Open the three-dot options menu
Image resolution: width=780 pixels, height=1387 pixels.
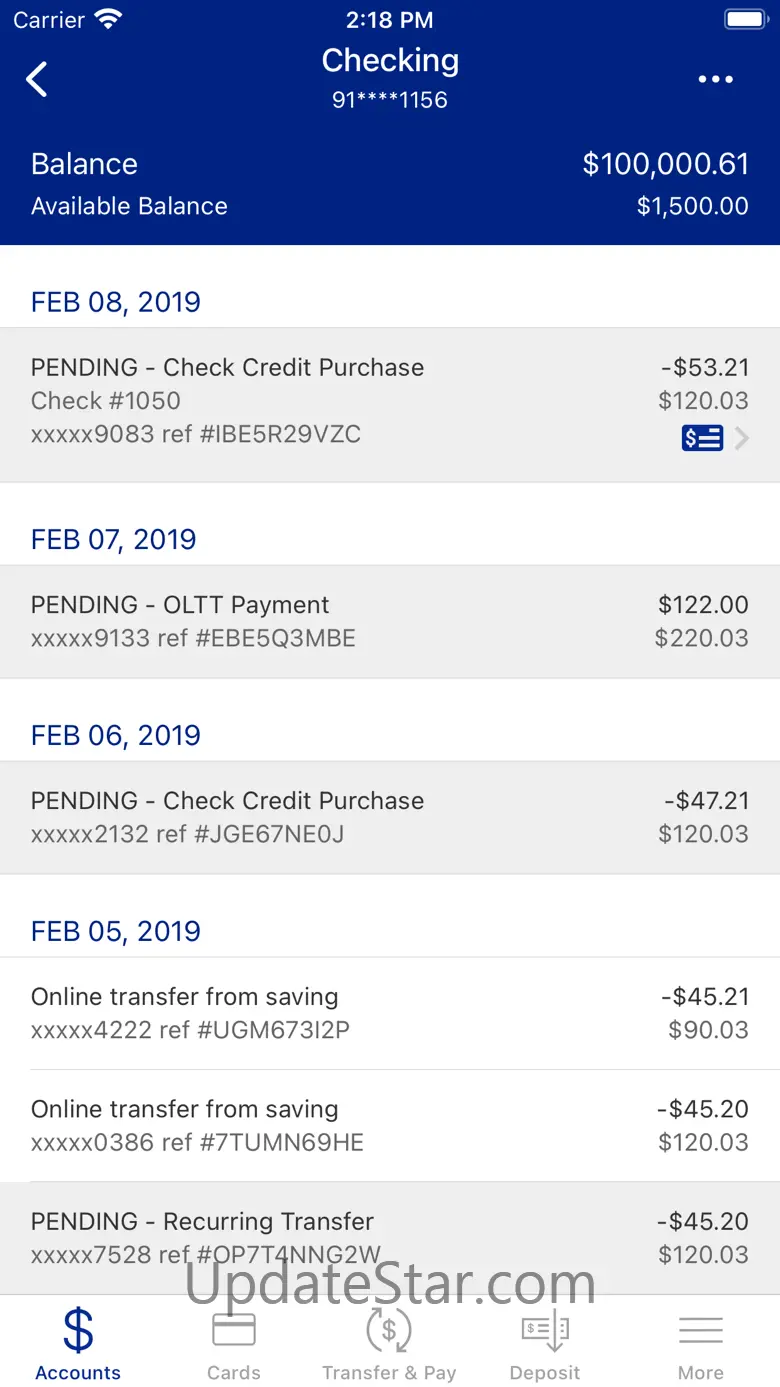point(715,80)
